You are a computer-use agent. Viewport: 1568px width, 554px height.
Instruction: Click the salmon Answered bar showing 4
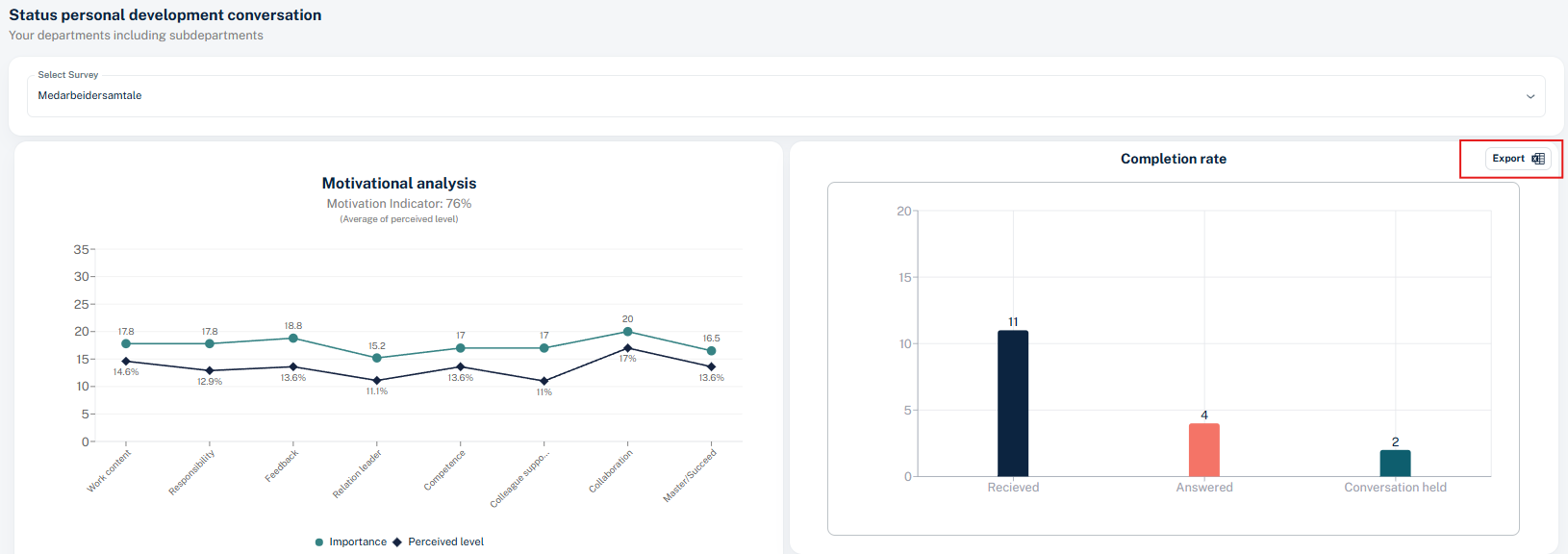pos(1203,450)
